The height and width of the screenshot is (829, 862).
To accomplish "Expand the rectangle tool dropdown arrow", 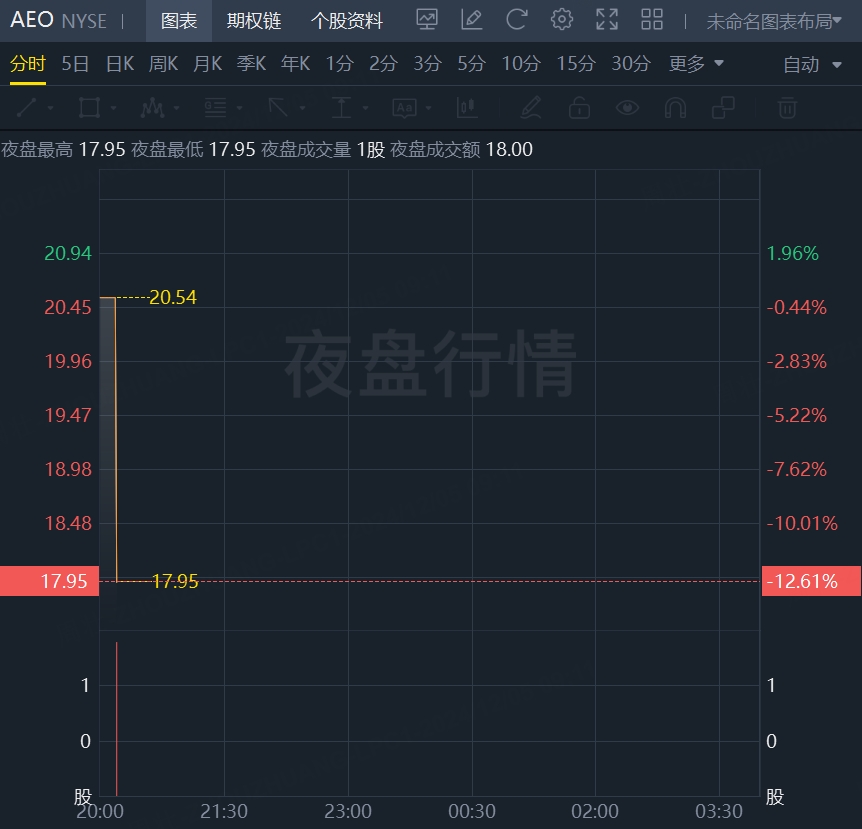I will (113, 108).
